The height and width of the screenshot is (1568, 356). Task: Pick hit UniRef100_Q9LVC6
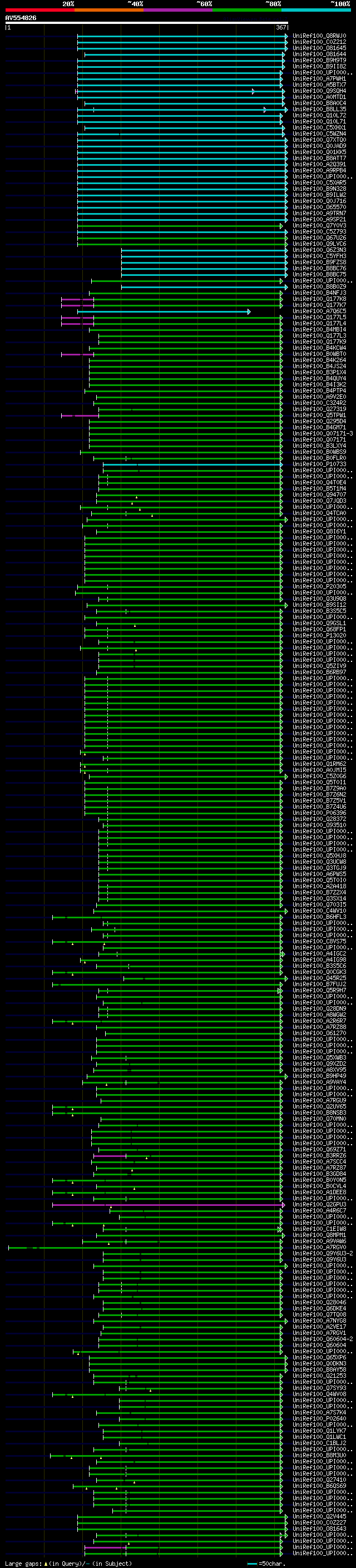click(319, 244)
